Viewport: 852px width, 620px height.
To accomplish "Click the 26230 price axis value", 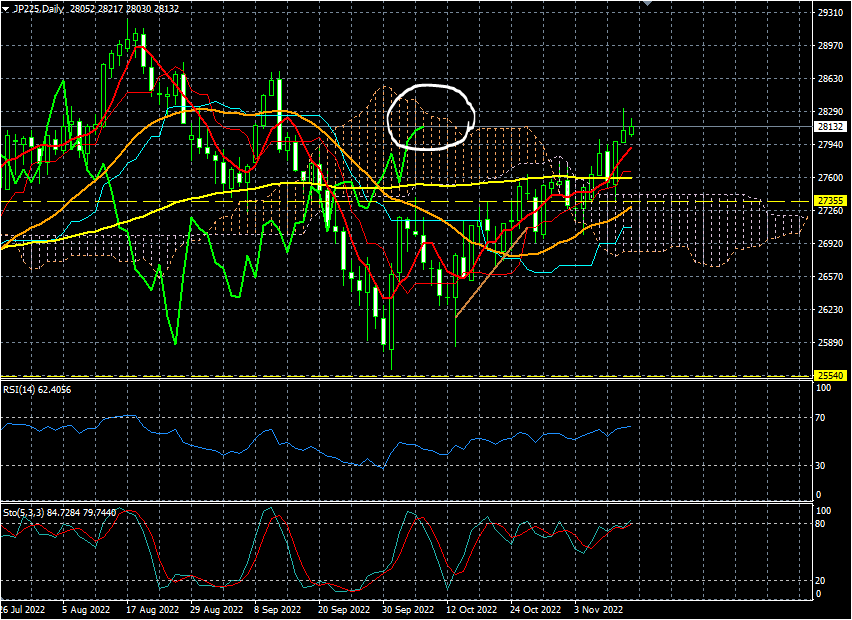I will (x=830, y=310).
